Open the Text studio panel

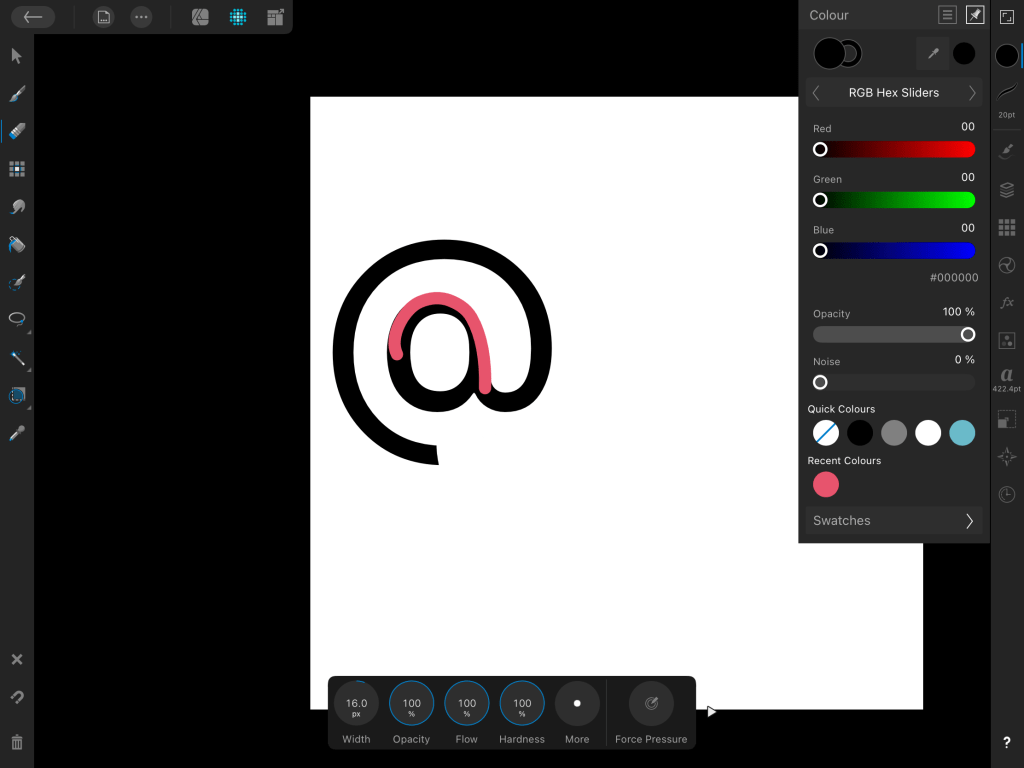1007,375
